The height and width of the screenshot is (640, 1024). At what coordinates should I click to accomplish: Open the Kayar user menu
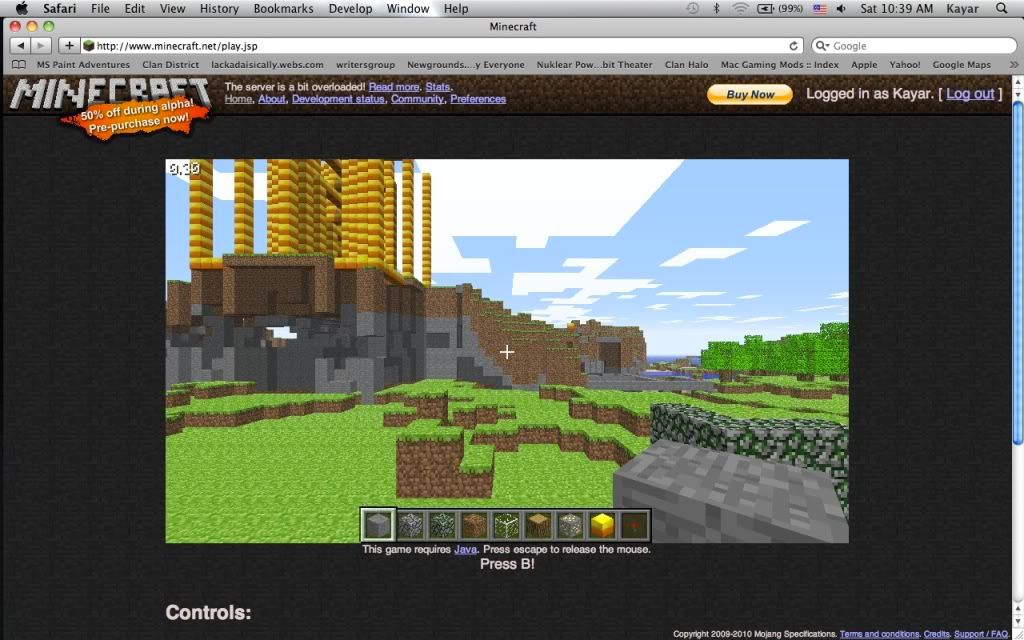963,8
